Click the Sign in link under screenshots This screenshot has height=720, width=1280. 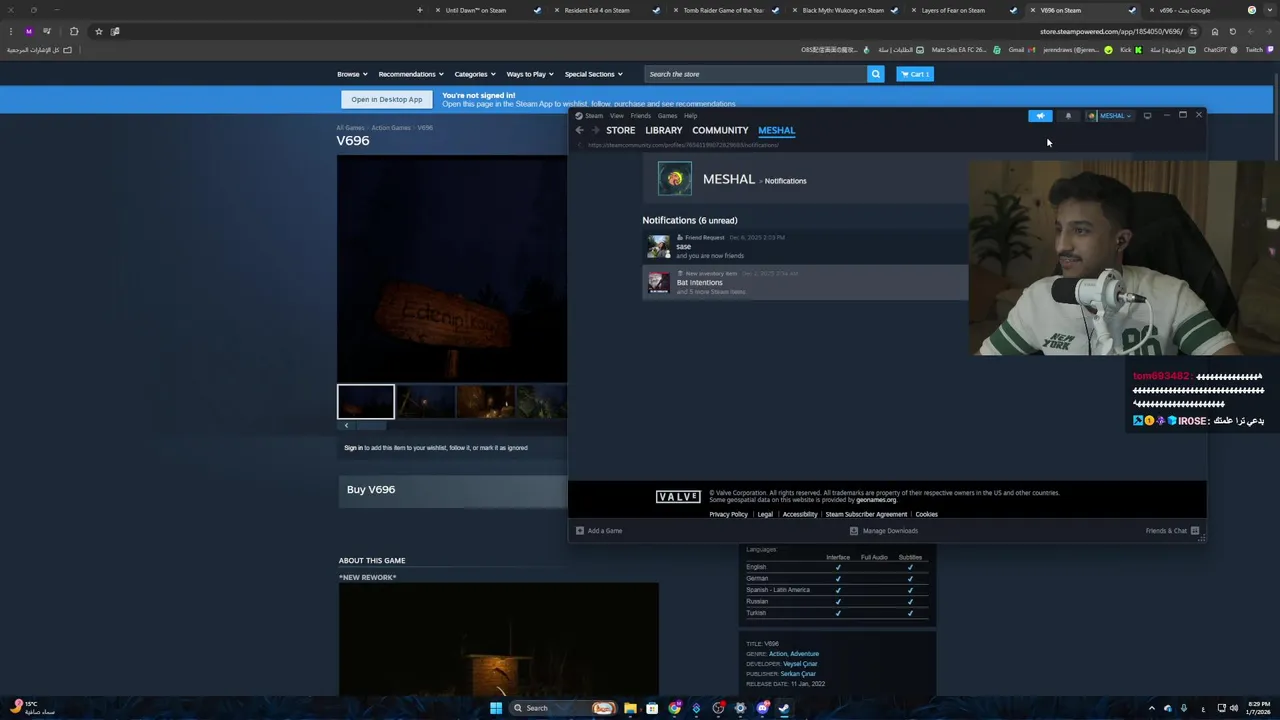pos(353,448)
